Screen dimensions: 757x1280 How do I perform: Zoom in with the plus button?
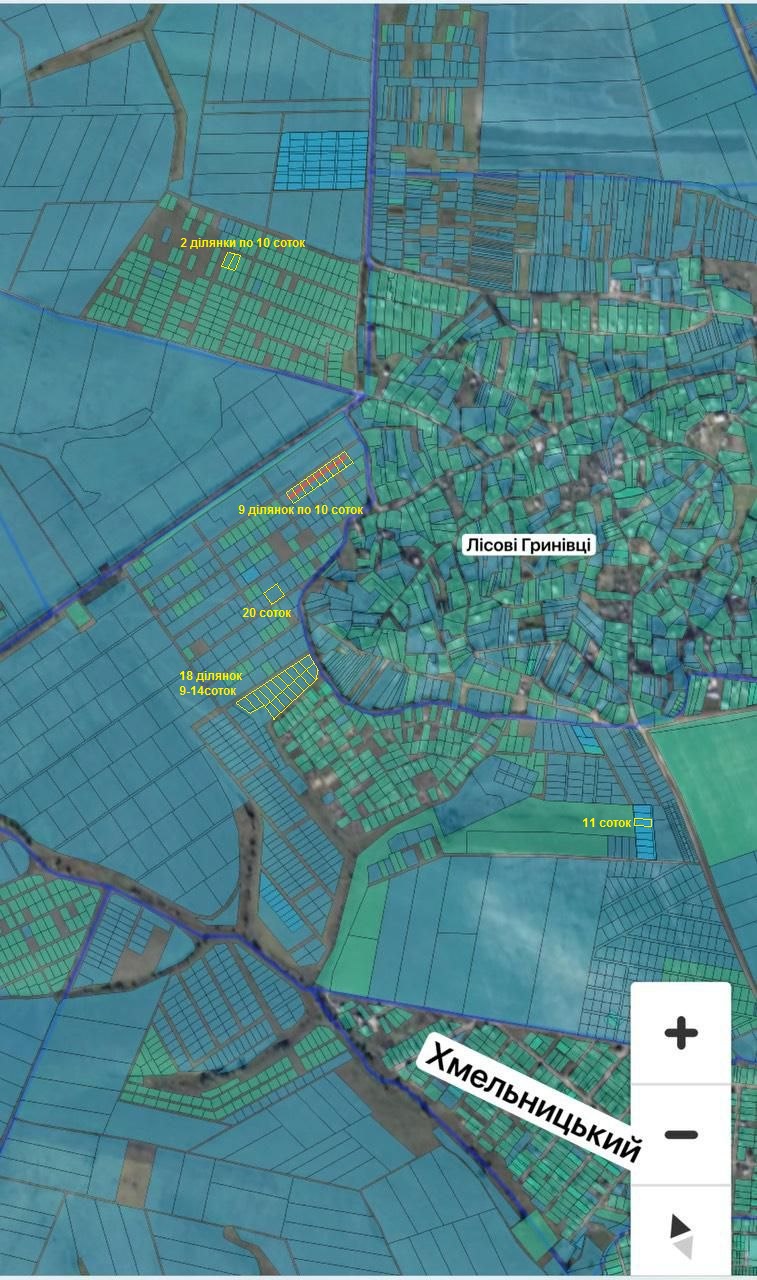[681, 1033]
